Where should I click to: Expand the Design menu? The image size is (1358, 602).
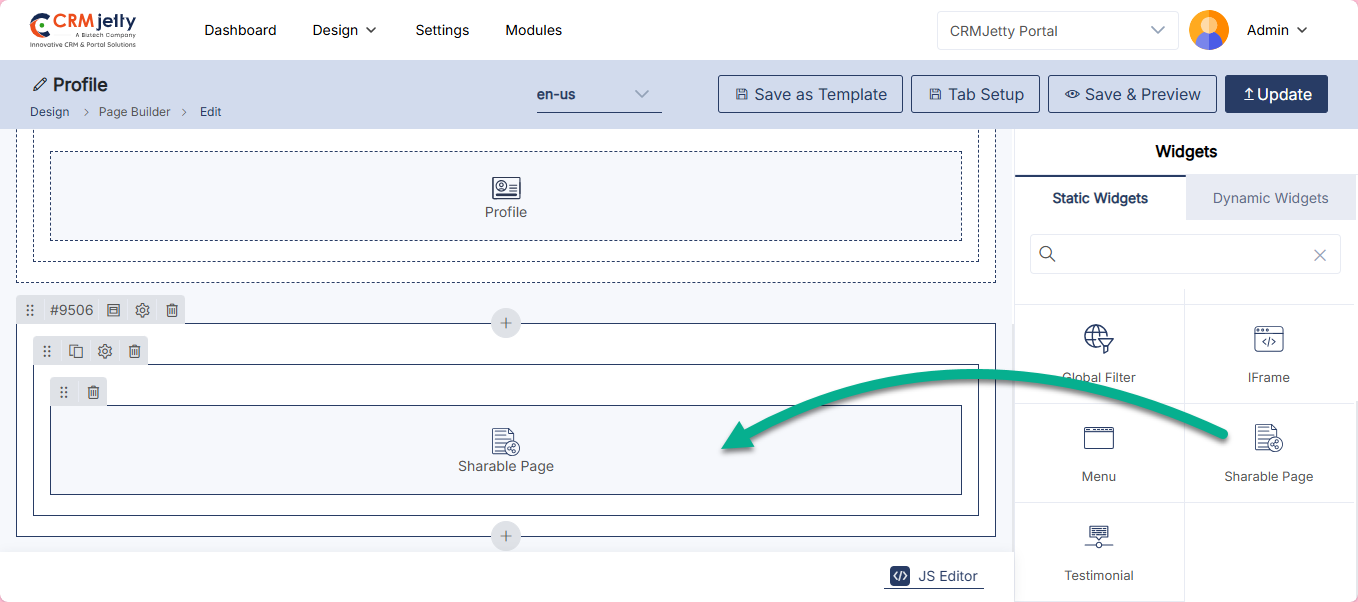345,30
